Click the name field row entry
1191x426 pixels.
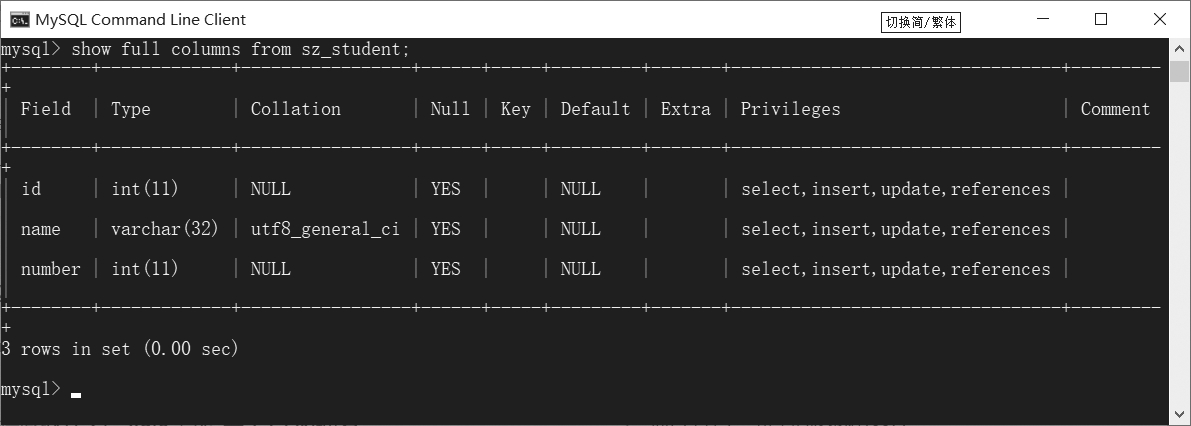tap(41, 229)
